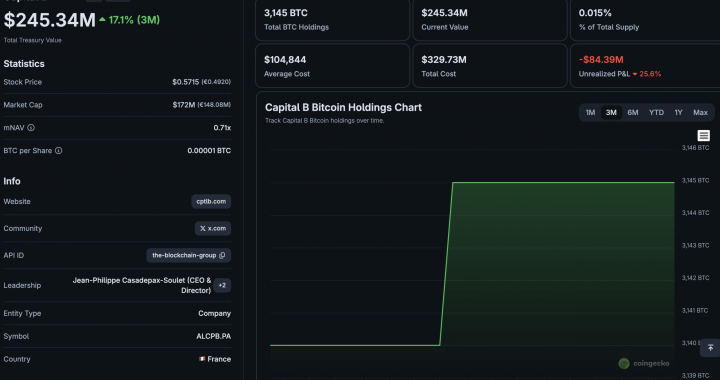This screenshot has height=380, width=720.
Task: Click the Statistics section heading
Action: point(24,64)
